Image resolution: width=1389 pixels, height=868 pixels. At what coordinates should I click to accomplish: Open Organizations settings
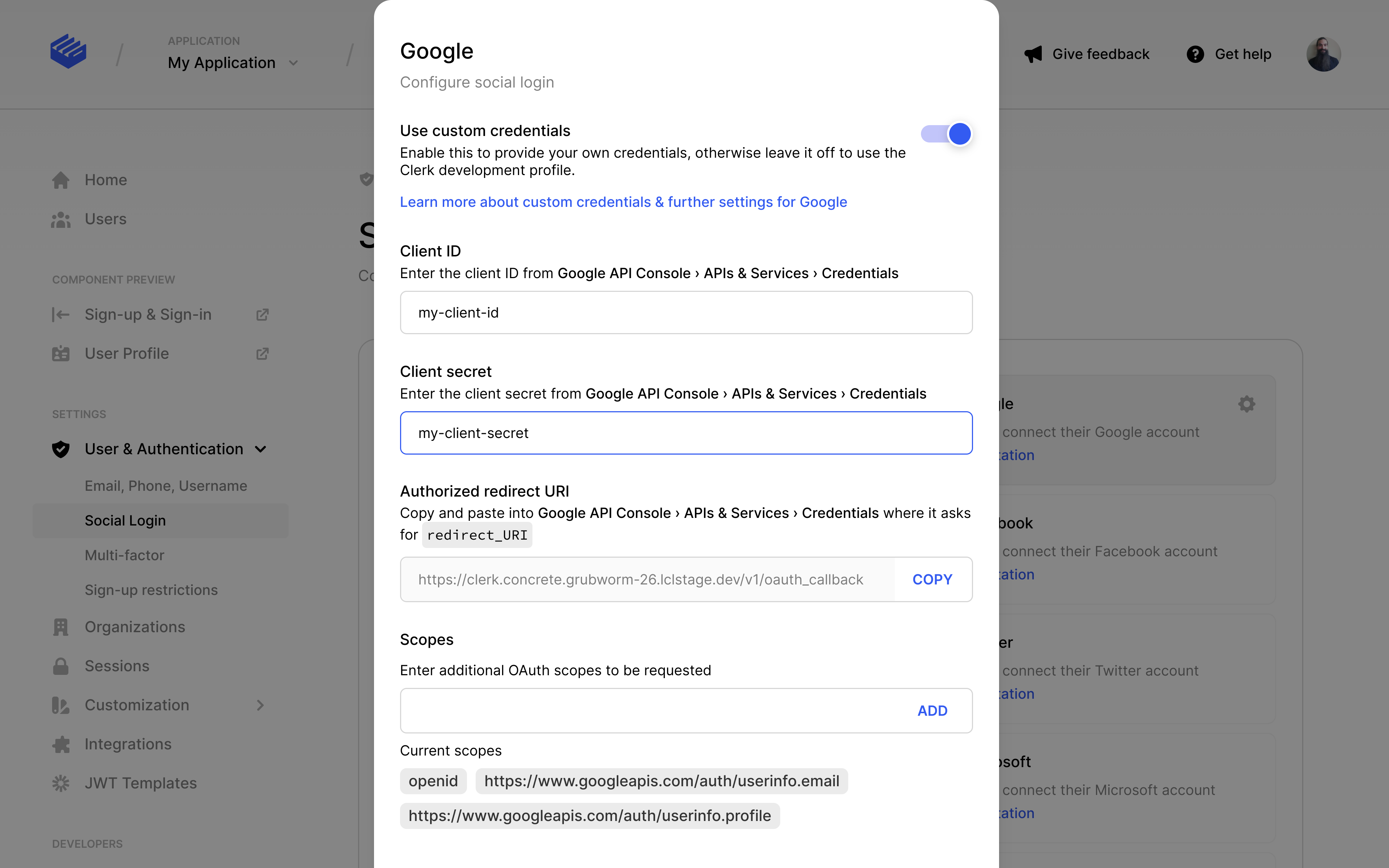point(135,627)
